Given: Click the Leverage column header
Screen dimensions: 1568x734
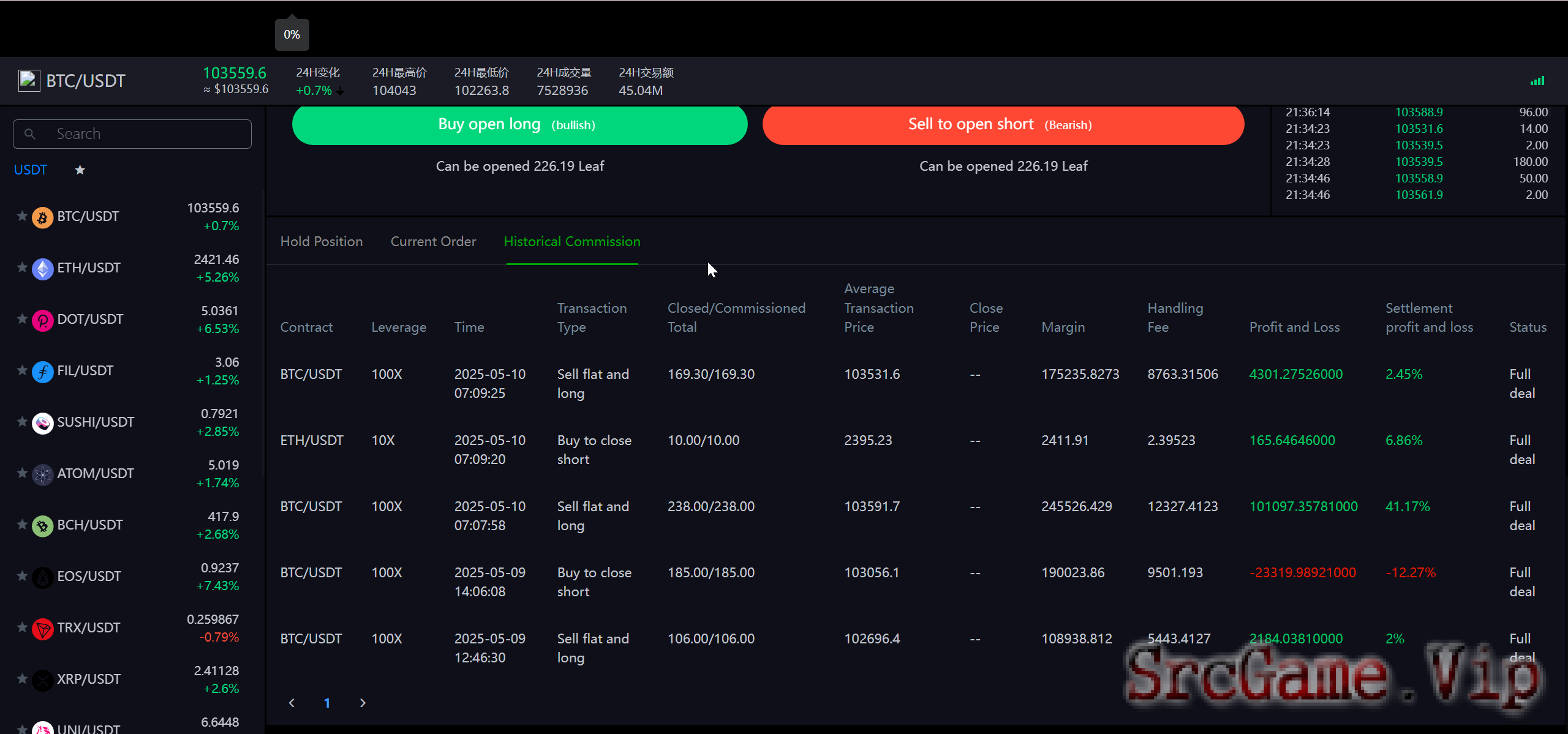Looking at the screenshot, I should (x=399, y=328).
